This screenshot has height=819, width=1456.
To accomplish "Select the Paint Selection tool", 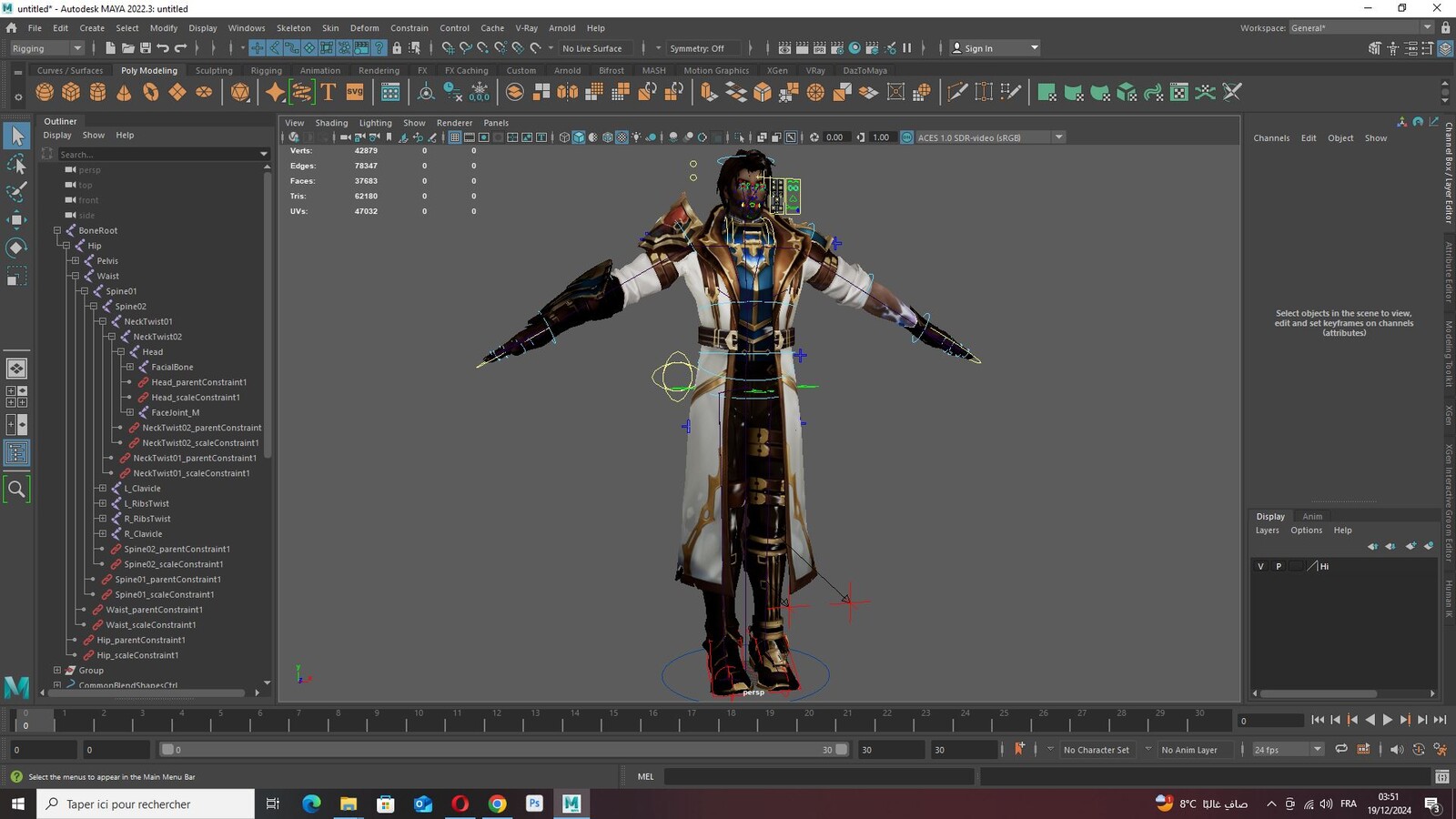I will click(16, 191).
